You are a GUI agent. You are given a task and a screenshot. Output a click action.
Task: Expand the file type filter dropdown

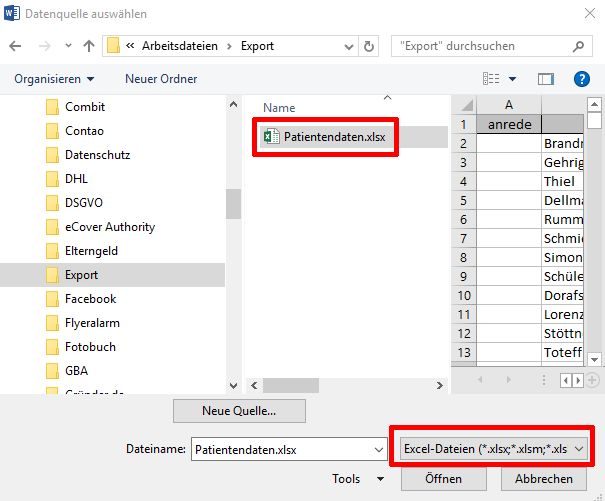click(494, 450)
